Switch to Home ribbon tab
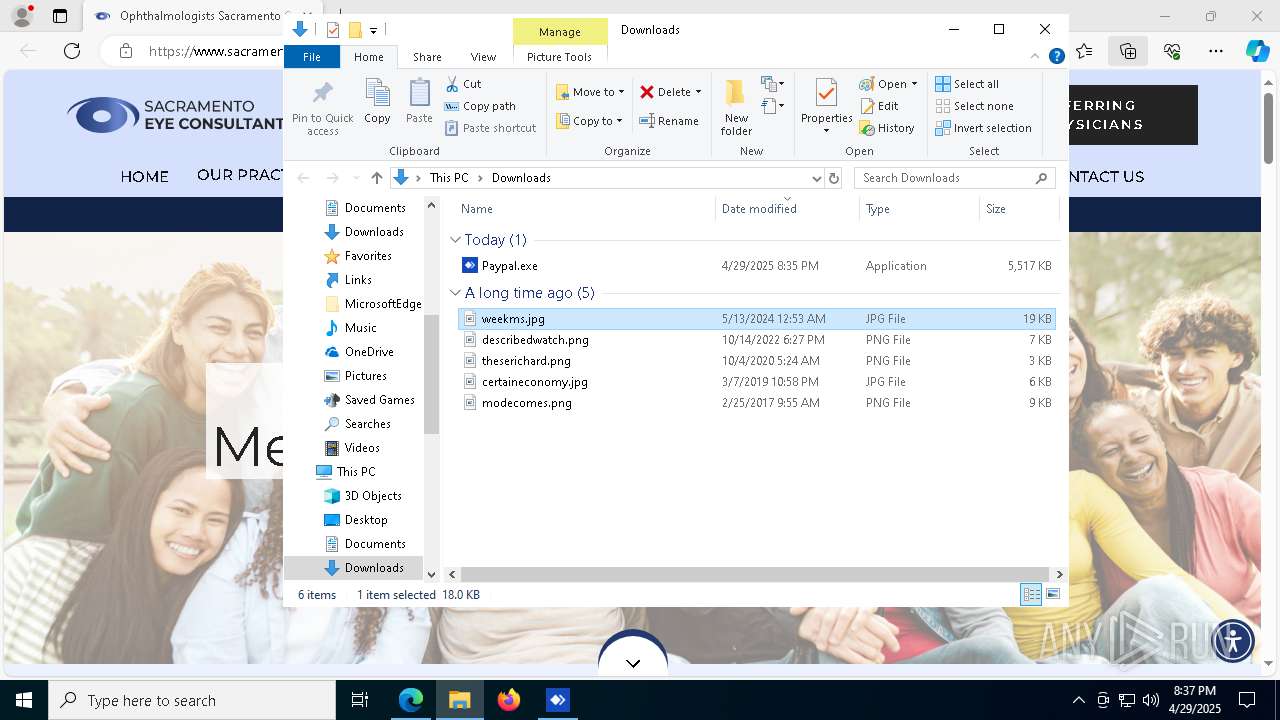This screenshot has width=1280, height=720. 368,57
